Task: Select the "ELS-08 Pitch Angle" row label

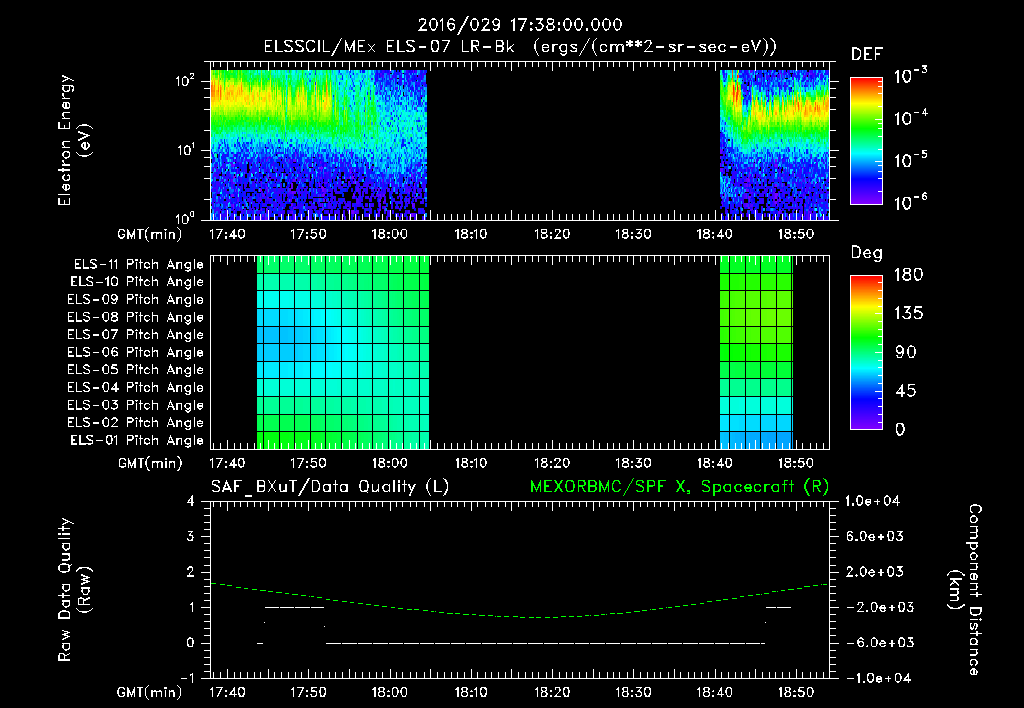Action: (136, 317)
